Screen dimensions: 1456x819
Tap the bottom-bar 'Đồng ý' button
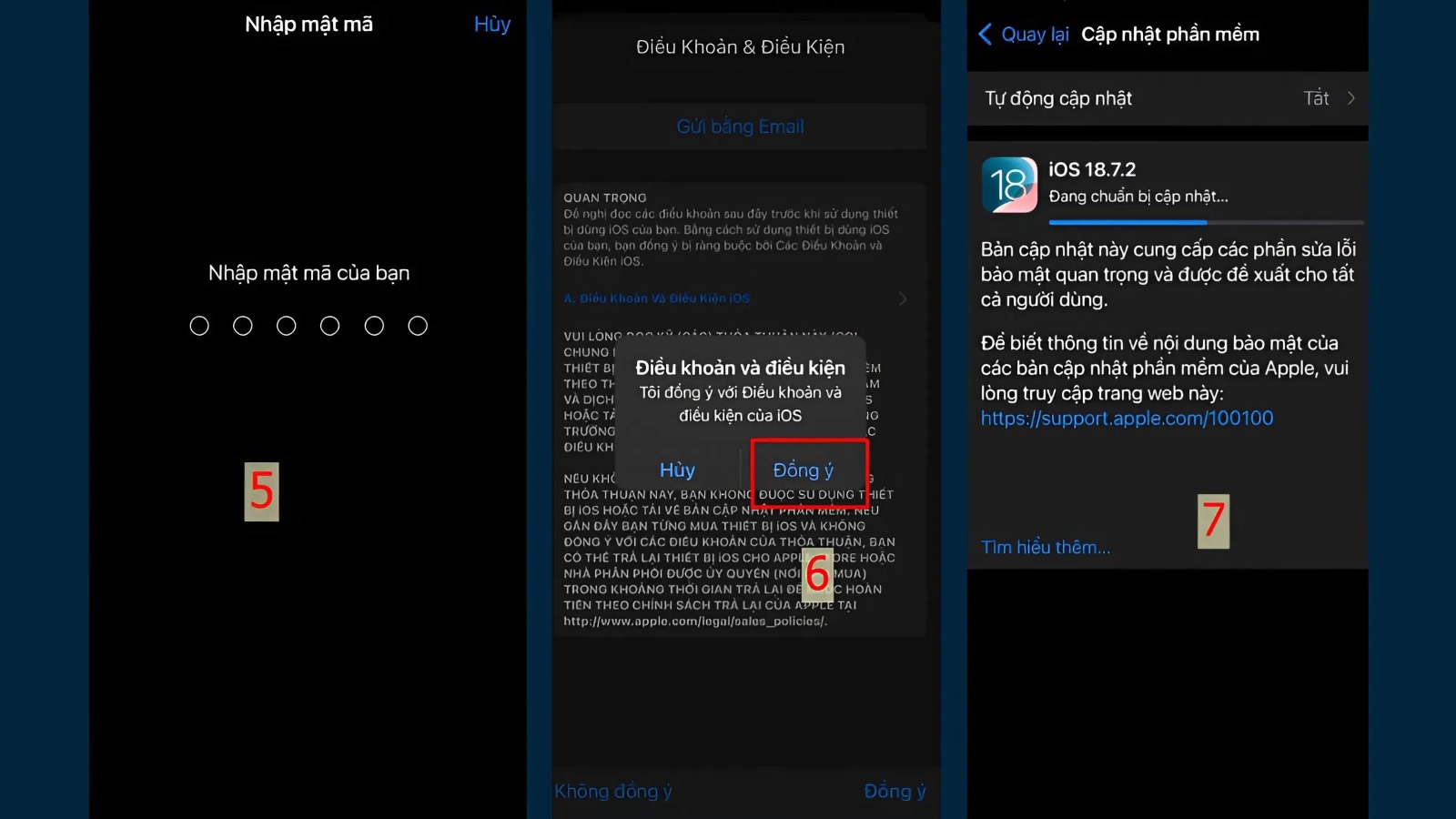click(895, 791)
